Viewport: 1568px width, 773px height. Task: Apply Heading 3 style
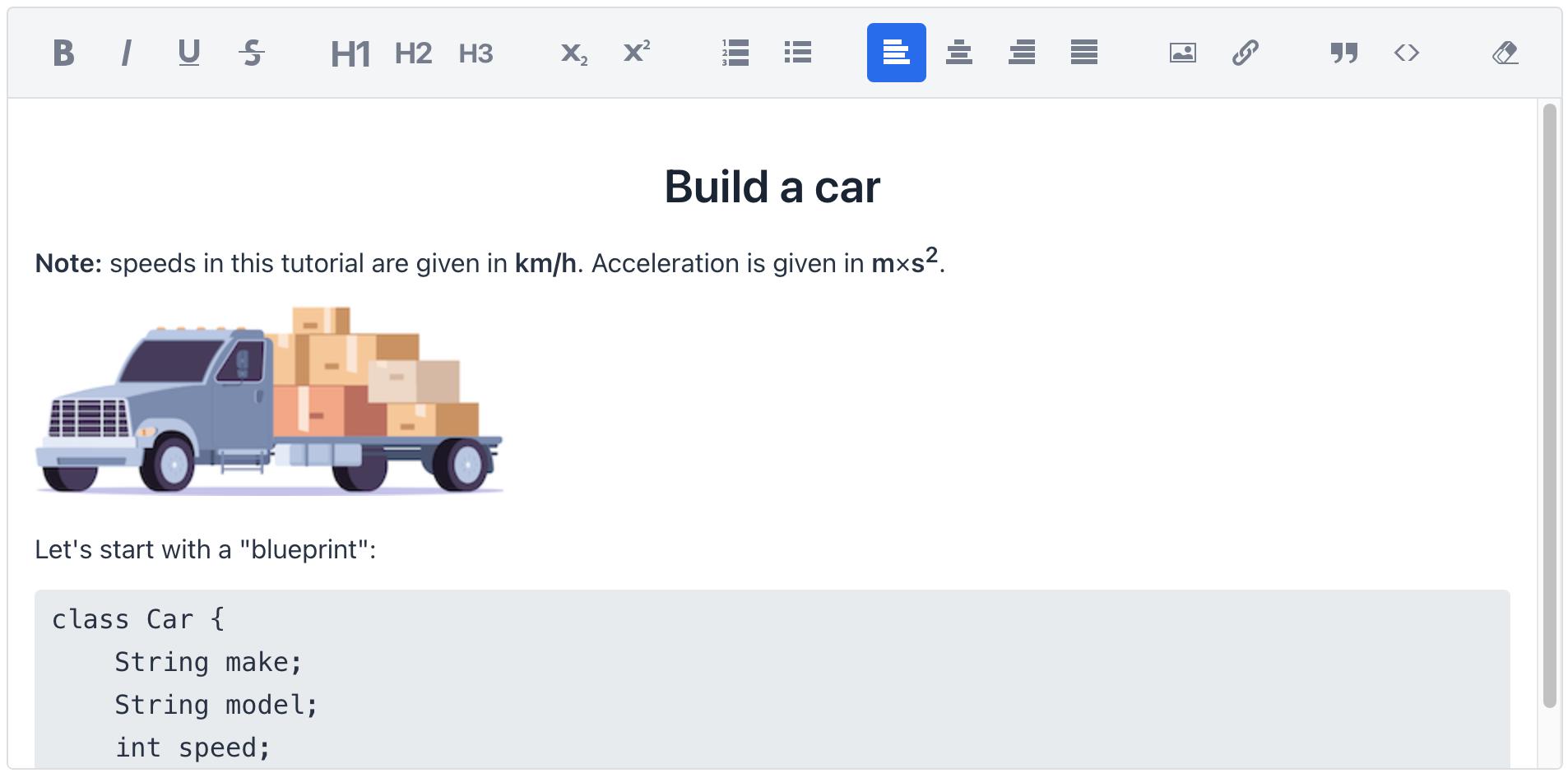click(x=476, y=53)
